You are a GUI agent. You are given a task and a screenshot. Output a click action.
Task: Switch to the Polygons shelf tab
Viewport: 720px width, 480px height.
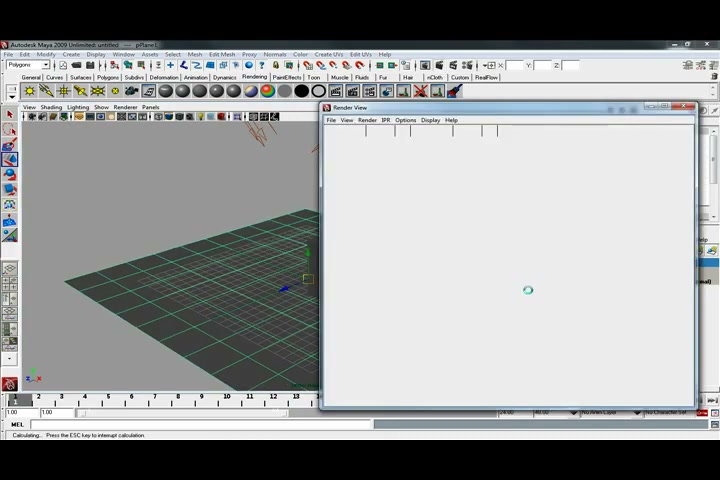tap(108, 77)
